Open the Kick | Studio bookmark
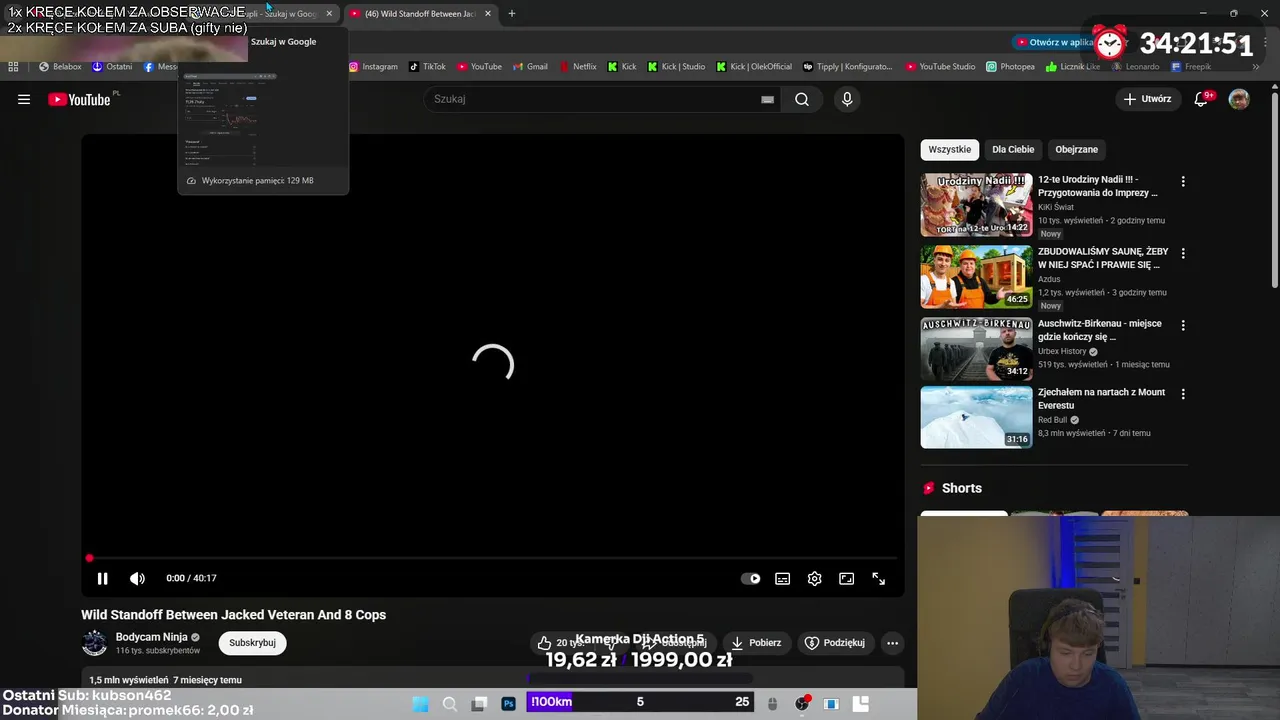The width and height of the screenshot is (1280, 720). click(677, 67)
